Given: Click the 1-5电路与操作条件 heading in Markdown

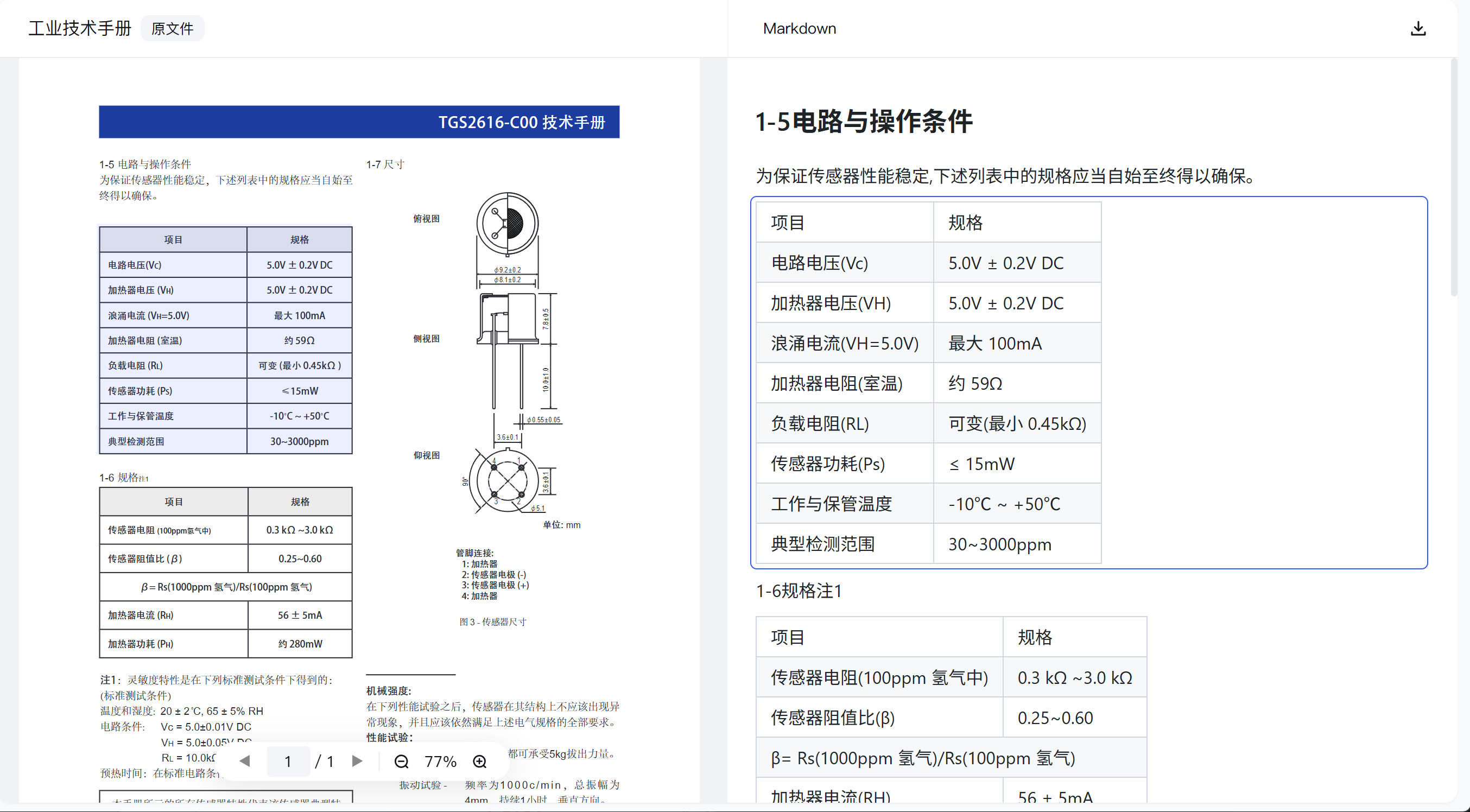Looking at the screenshot, I should tap(864, 122).
